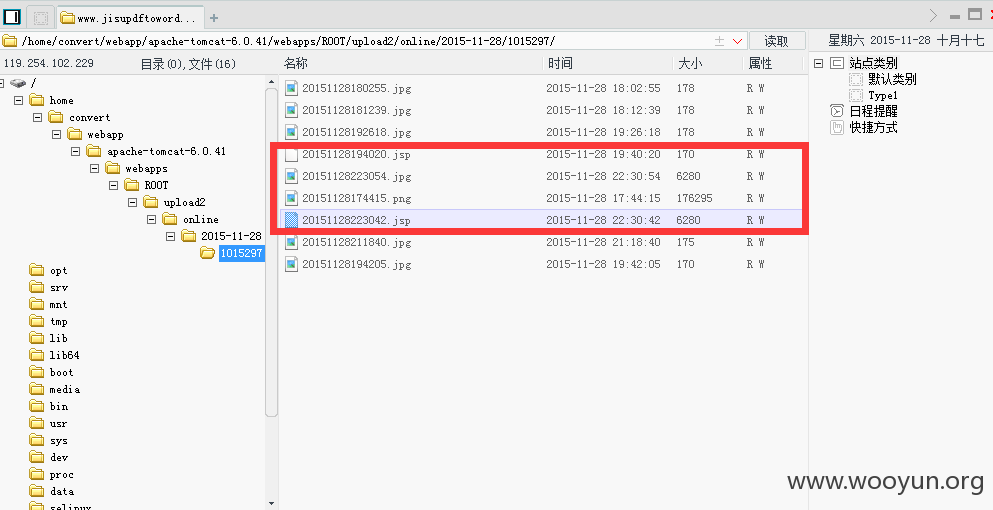This screenshot has height=510, width=993.
Task: Open the sys folder
Action: [x=58, y=440]
